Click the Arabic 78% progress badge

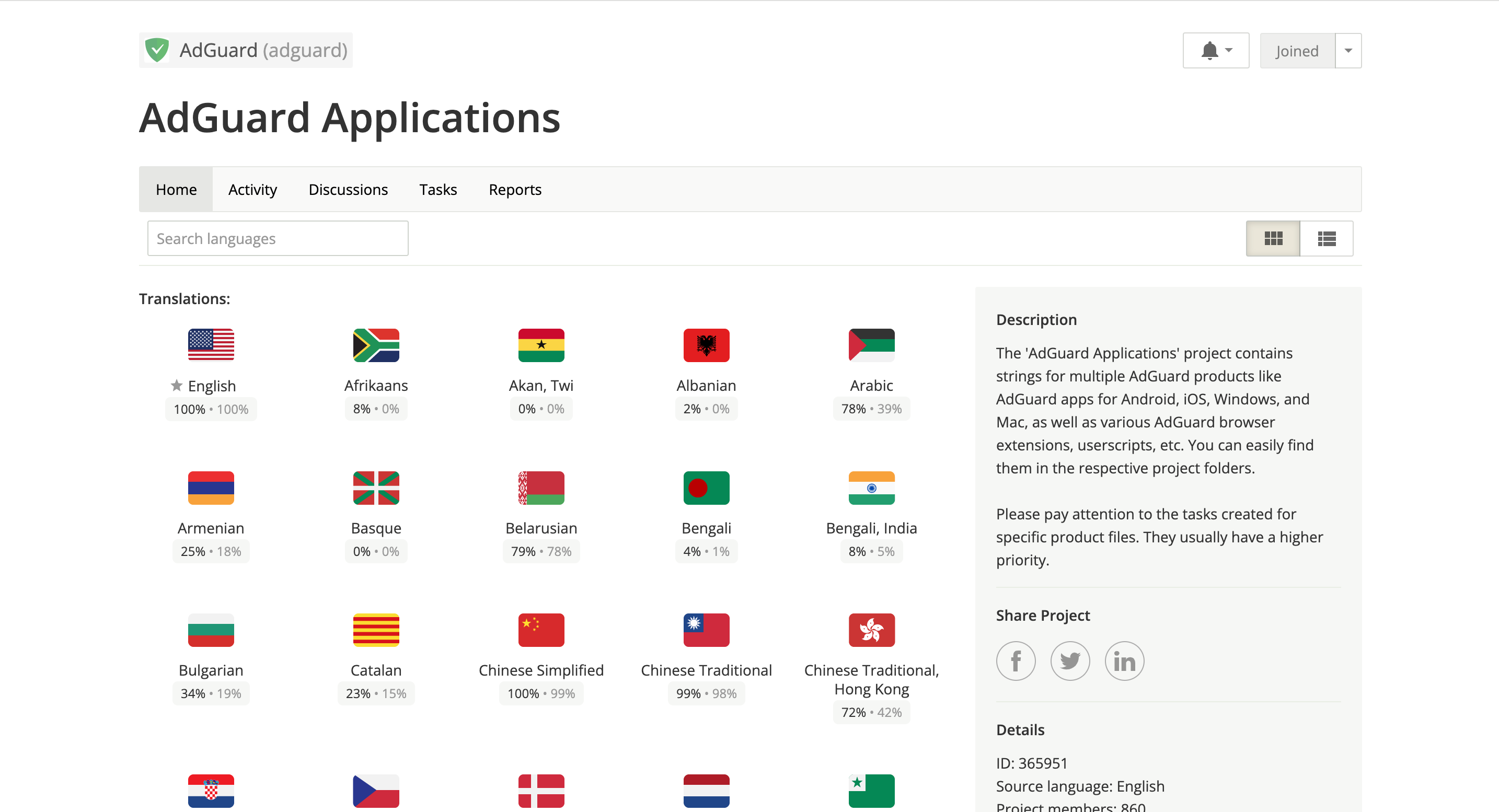tap(872, 409)
